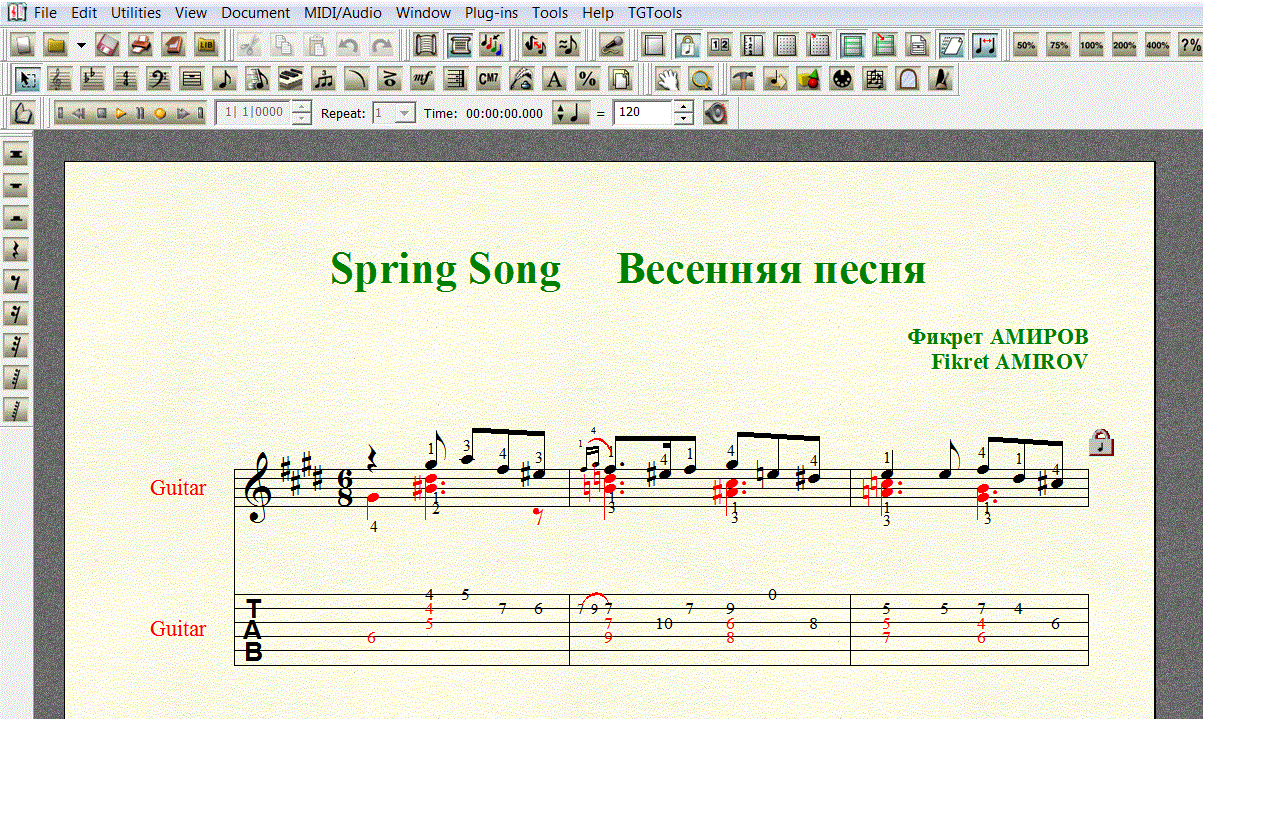This screenshot has height=817, width=1274.
Task: Choose the Key Signature tool
Action: click(x=93, y=79)
